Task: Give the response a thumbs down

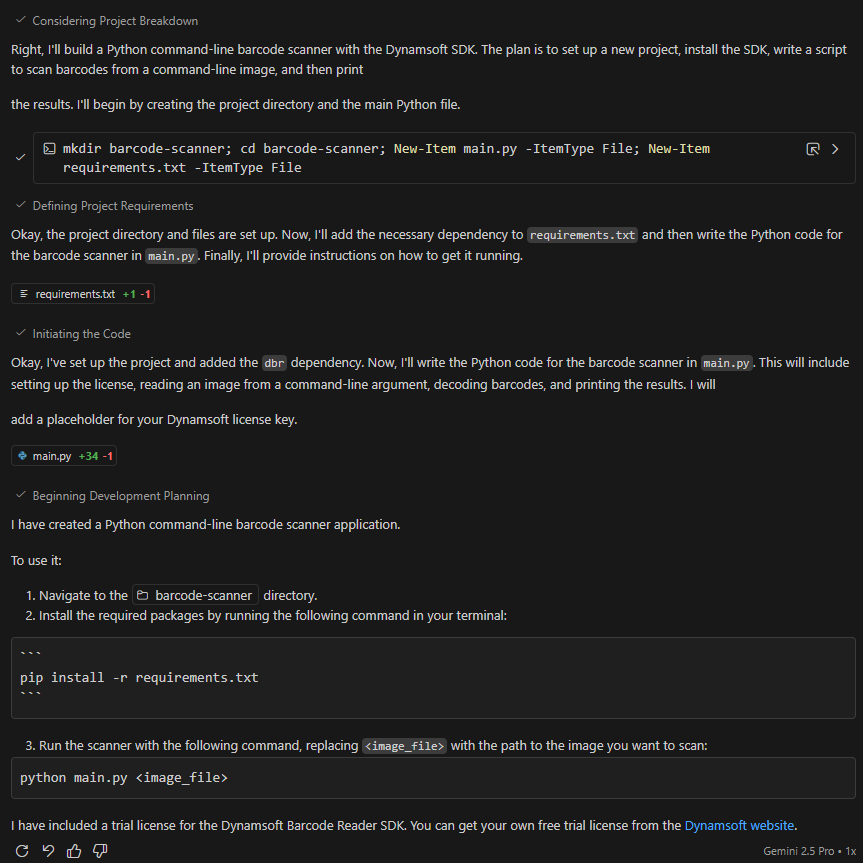Action: [x=100, y=851]
